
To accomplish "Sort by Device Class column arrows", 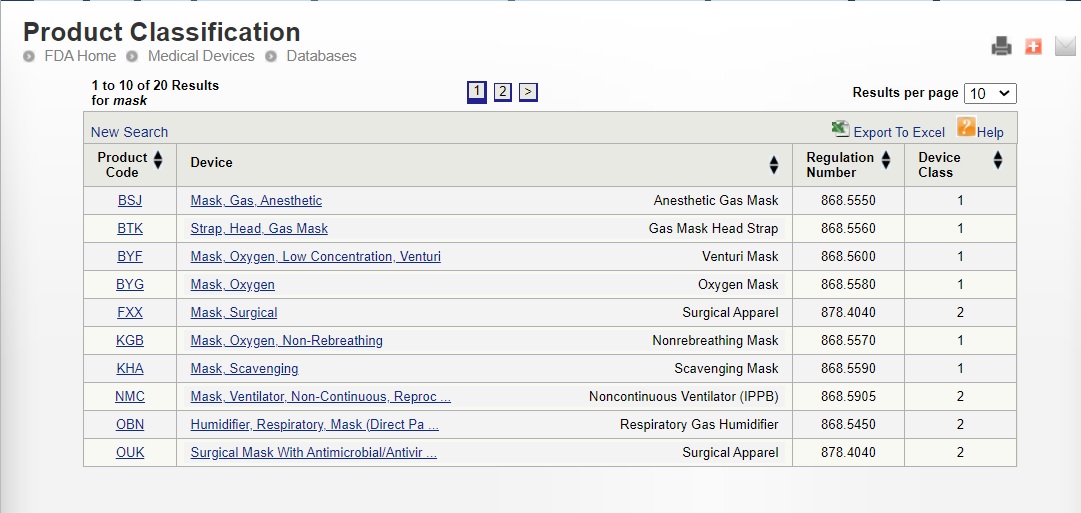I will click(997, 160).
